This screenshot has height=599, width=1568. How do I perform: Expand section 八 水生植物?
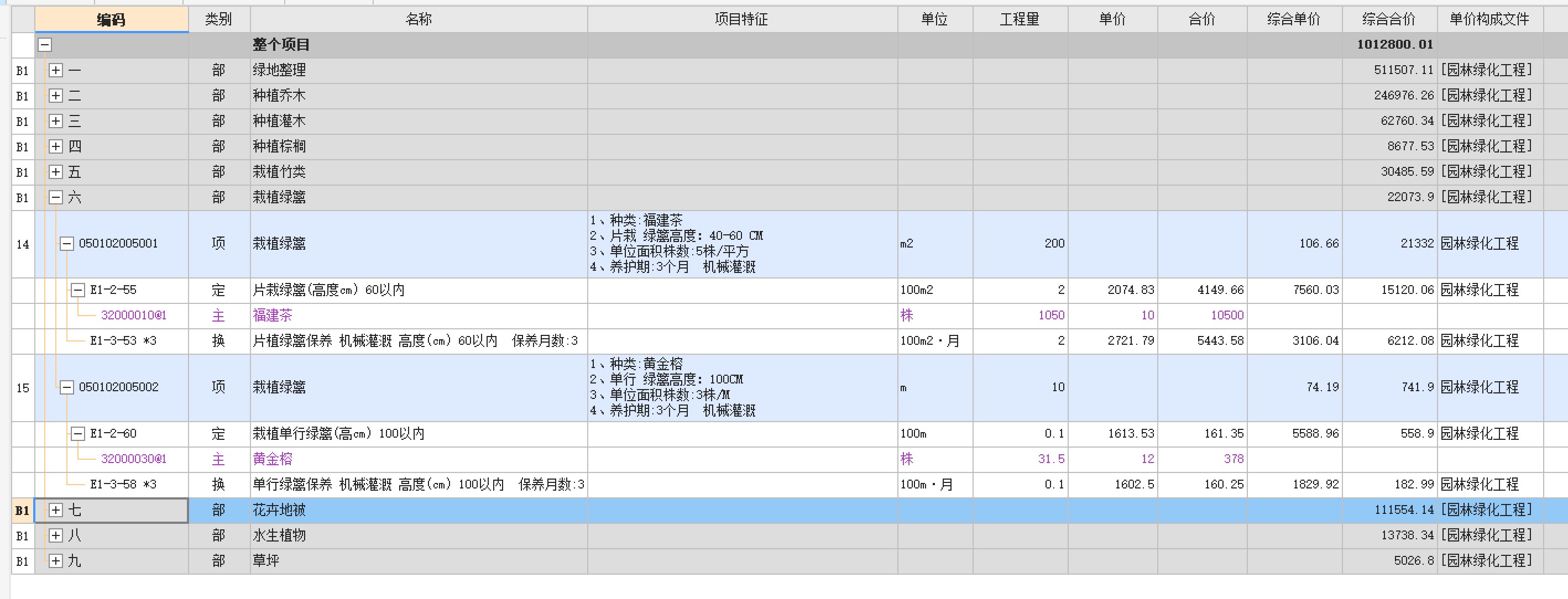pyautogui.click(x=55, y=536)
